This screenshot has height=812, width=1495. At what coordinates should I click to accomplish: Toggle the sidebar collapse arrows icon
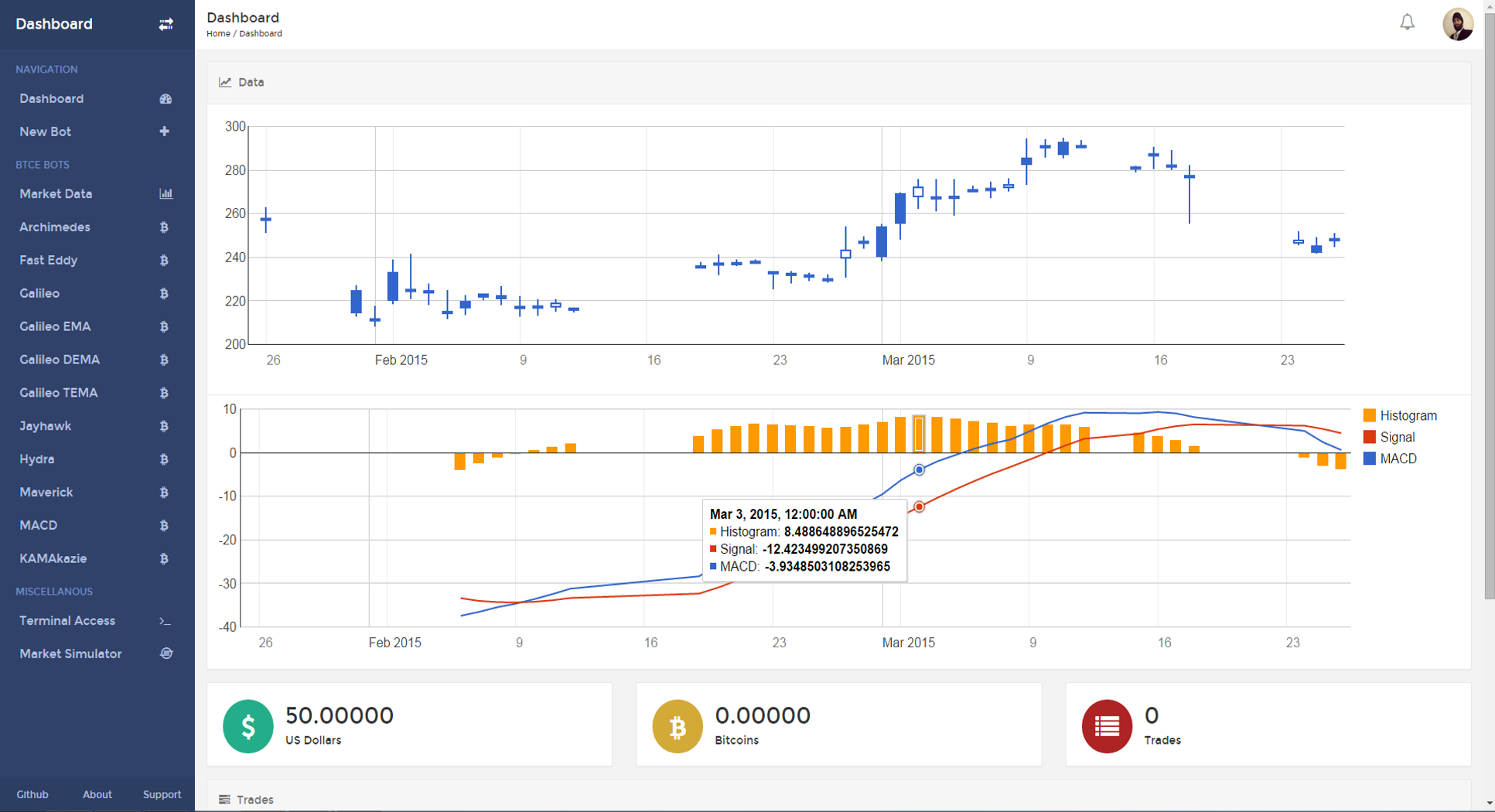[x=166, y=25]
